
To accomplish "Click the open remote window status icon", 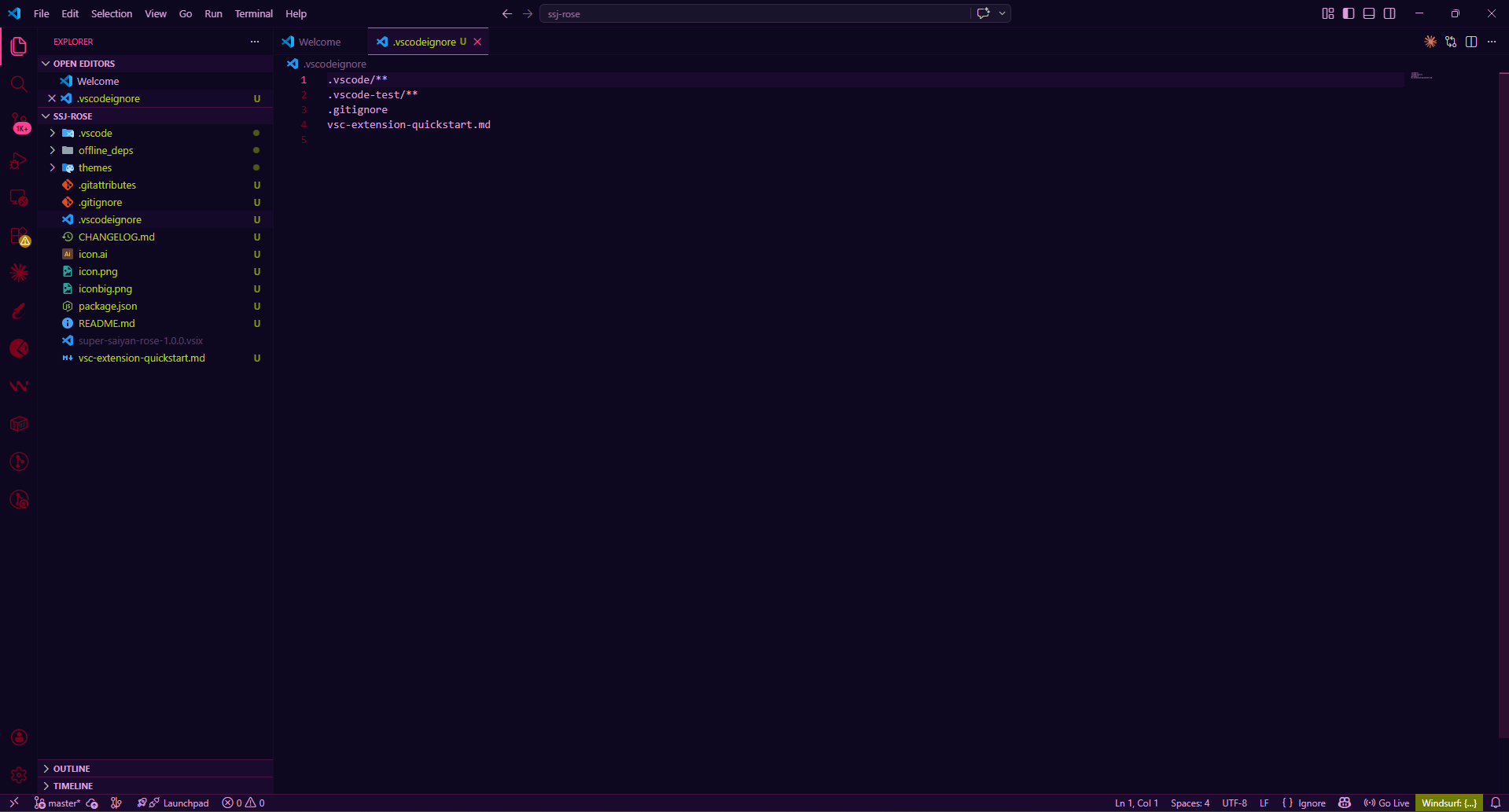I will (x=14, y=803).
